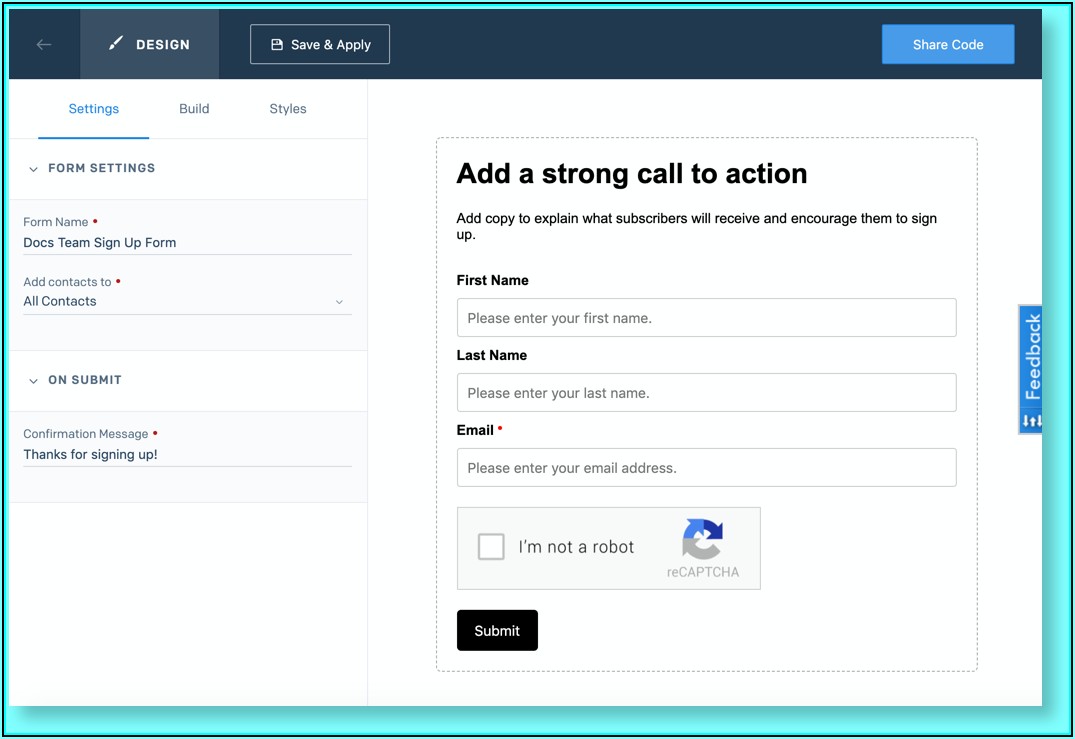This screenshot has width=1075, height=739.
Task: Switch to the Build tab
Action: point(194,109)
